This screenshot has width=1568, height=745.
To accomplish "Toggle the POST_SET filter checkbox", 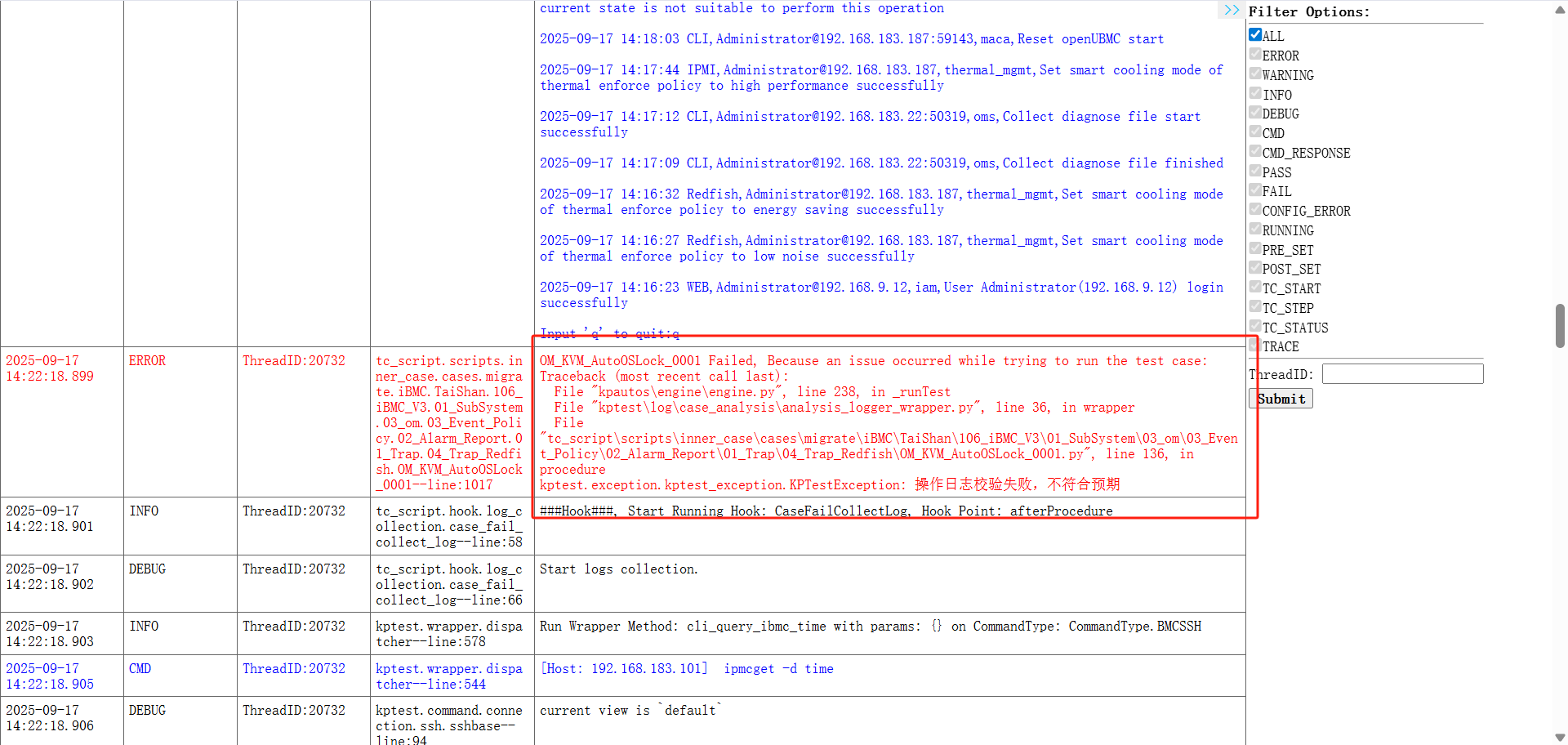I will pos(1255,268).
